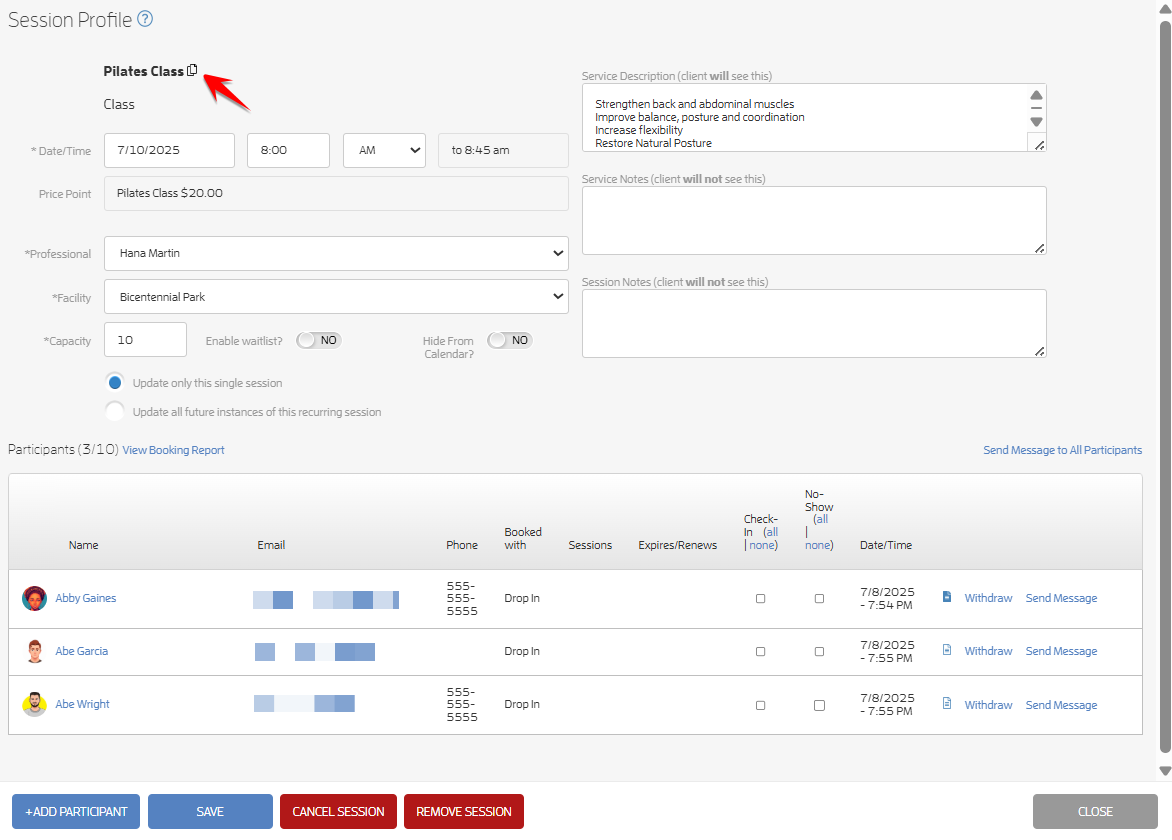The width and height of the screenshot is (1172, 840).
Task: Click Send Message to All Participants
Action: coord(1062,450)
